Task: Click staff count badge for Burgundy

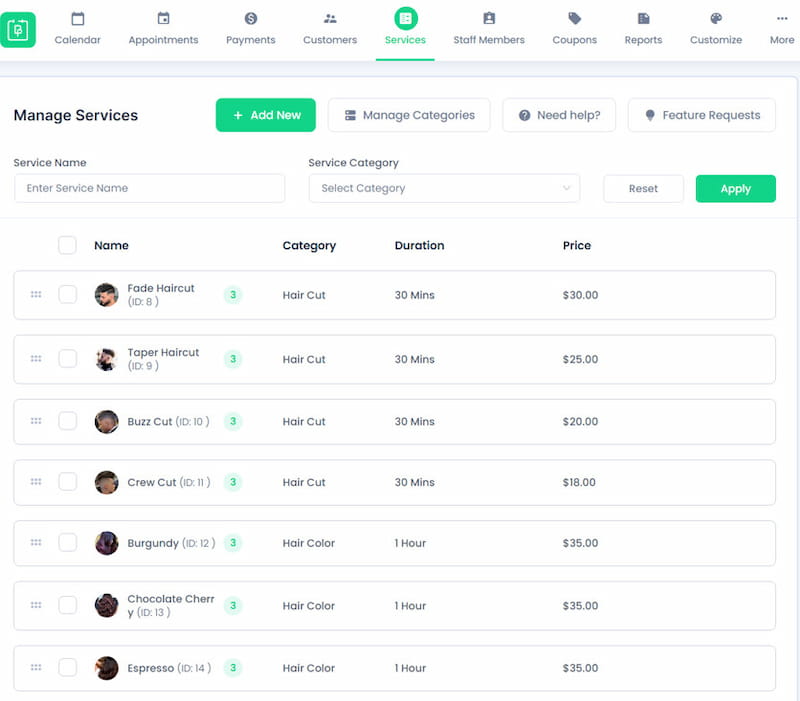Action: point(233,543)
